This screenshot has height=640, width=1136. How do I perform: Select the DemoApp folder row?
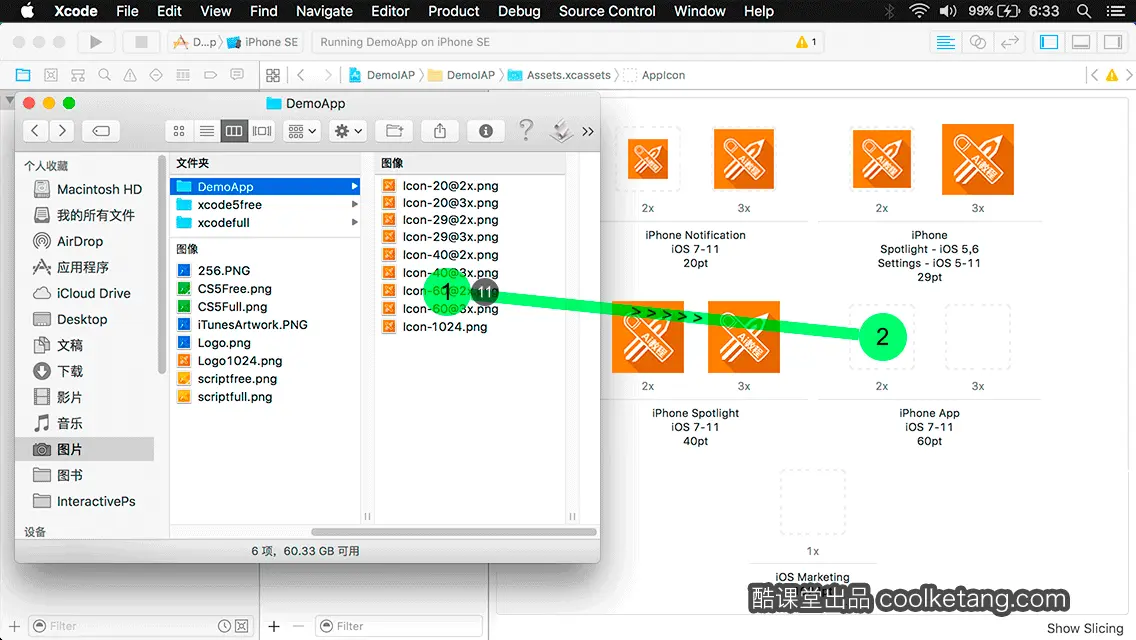(265, 186)
